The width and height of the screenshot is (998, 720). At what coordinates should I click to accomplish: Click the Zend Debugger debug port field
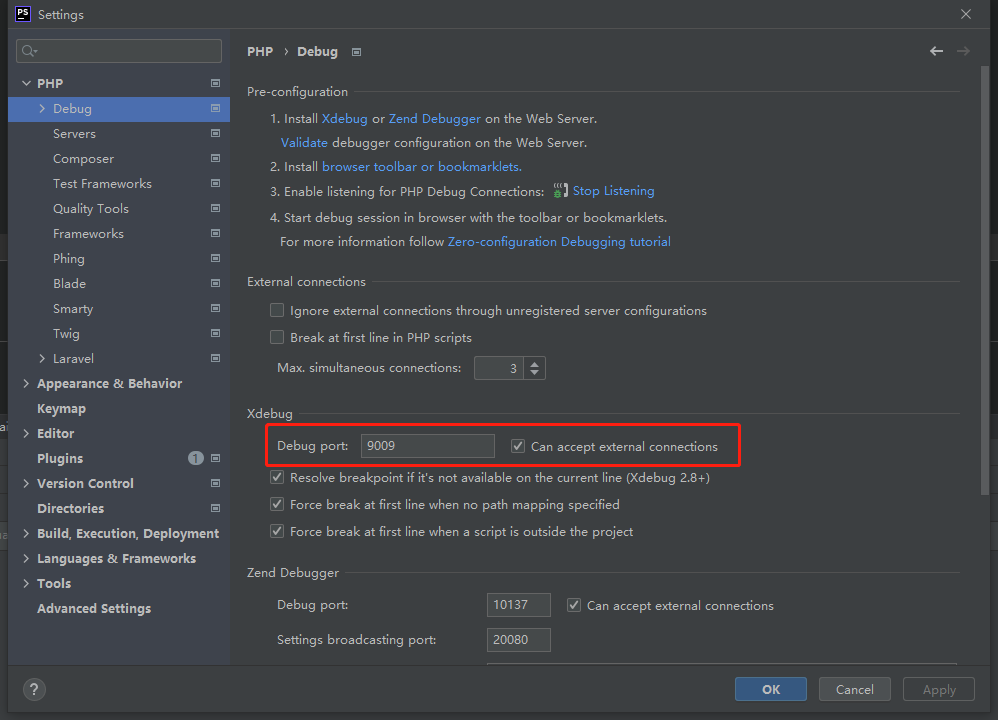pos(519,605)
